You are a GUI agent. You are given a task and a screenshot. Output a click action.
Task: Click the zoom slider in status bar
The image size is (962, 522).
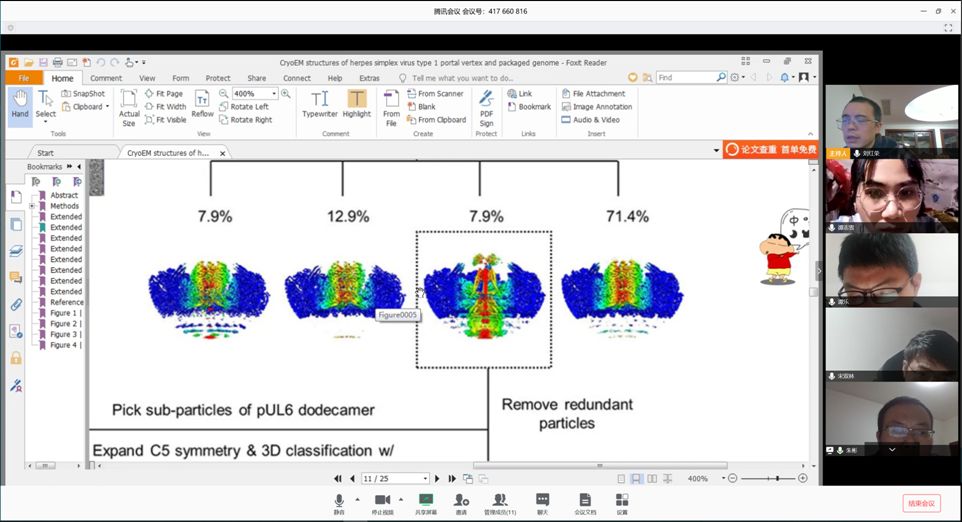(x=767, y=479)
